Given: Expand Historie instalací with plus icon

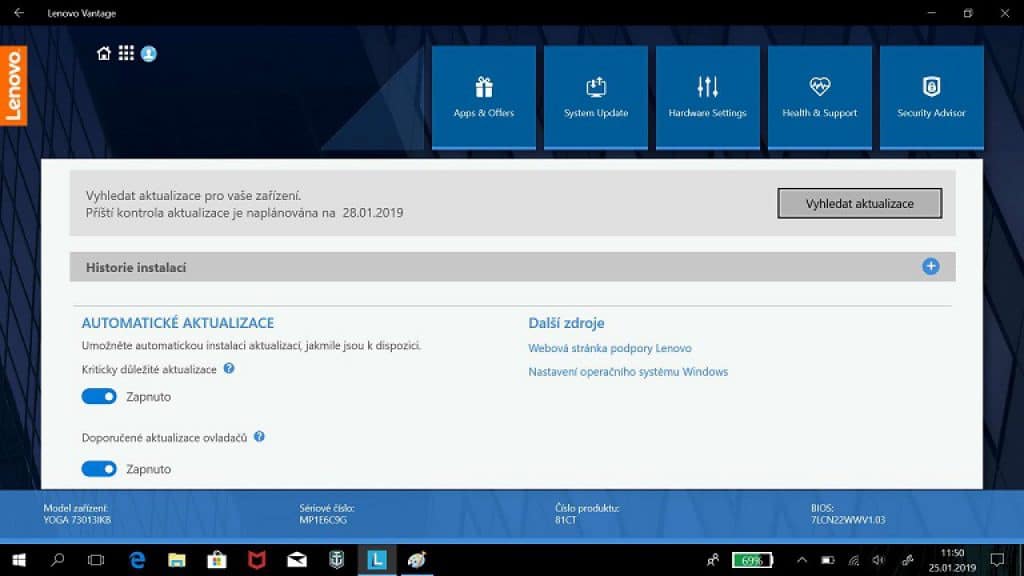Looking at the screenshot, I should click(931, 266).
